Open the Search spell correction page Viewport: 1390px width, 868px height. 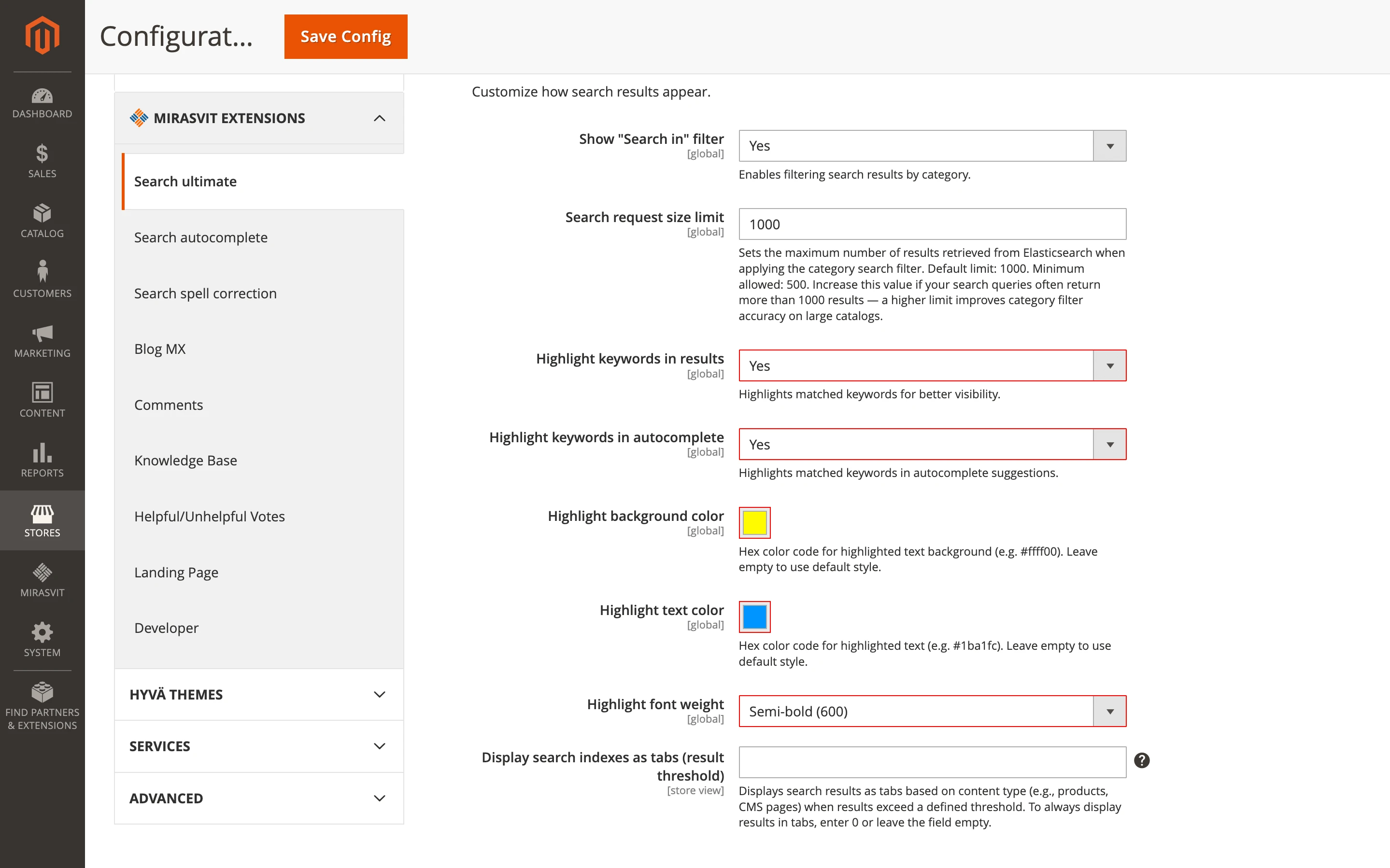point(205,293)
